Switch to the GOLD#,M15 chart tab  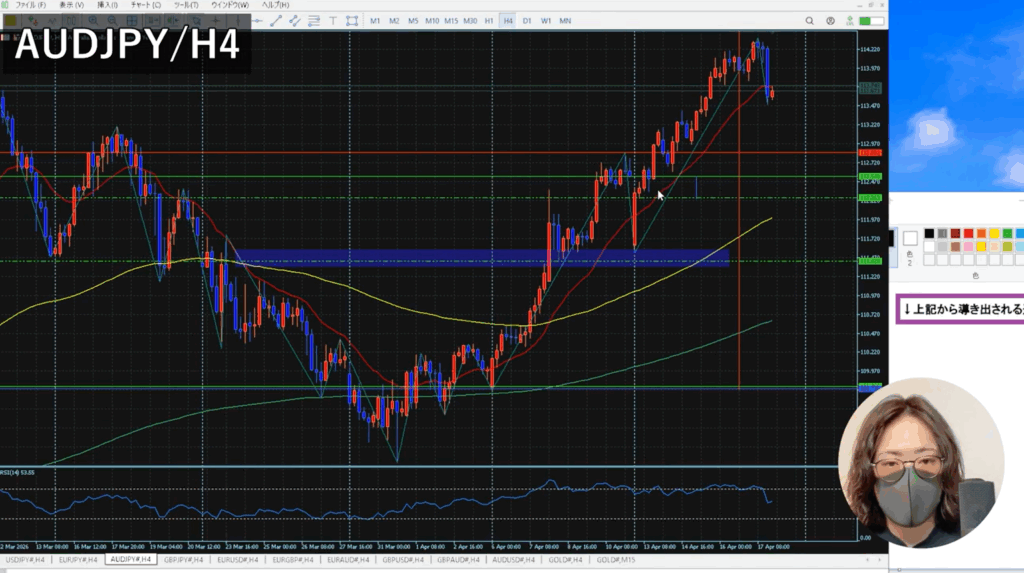[616, 560]
